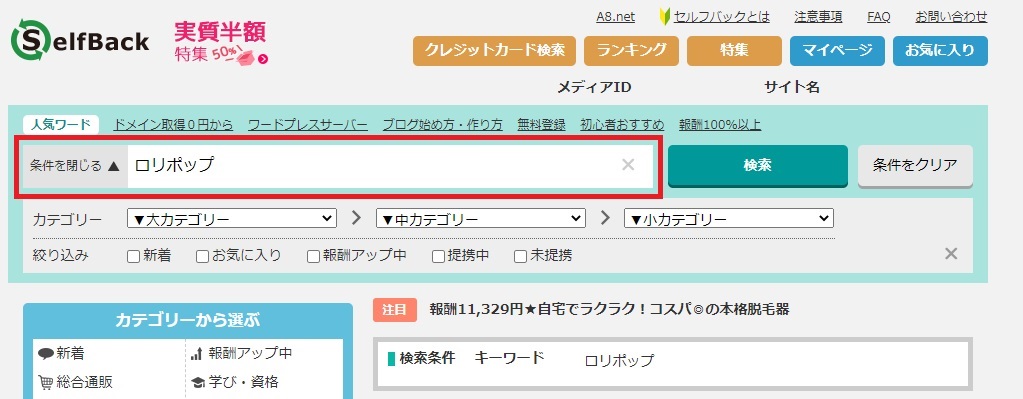Click the ロリポップ text beside キーワード
This screenshot has height=399, width=1023.
click(x=618, y=361)
